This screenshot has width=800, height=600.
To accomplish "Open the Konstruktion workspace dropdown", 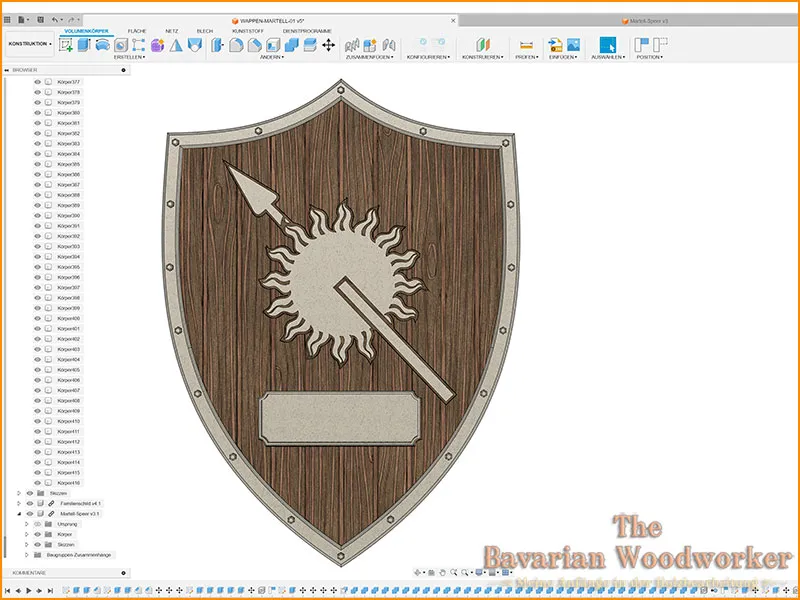I will click(x=30, y=44).
